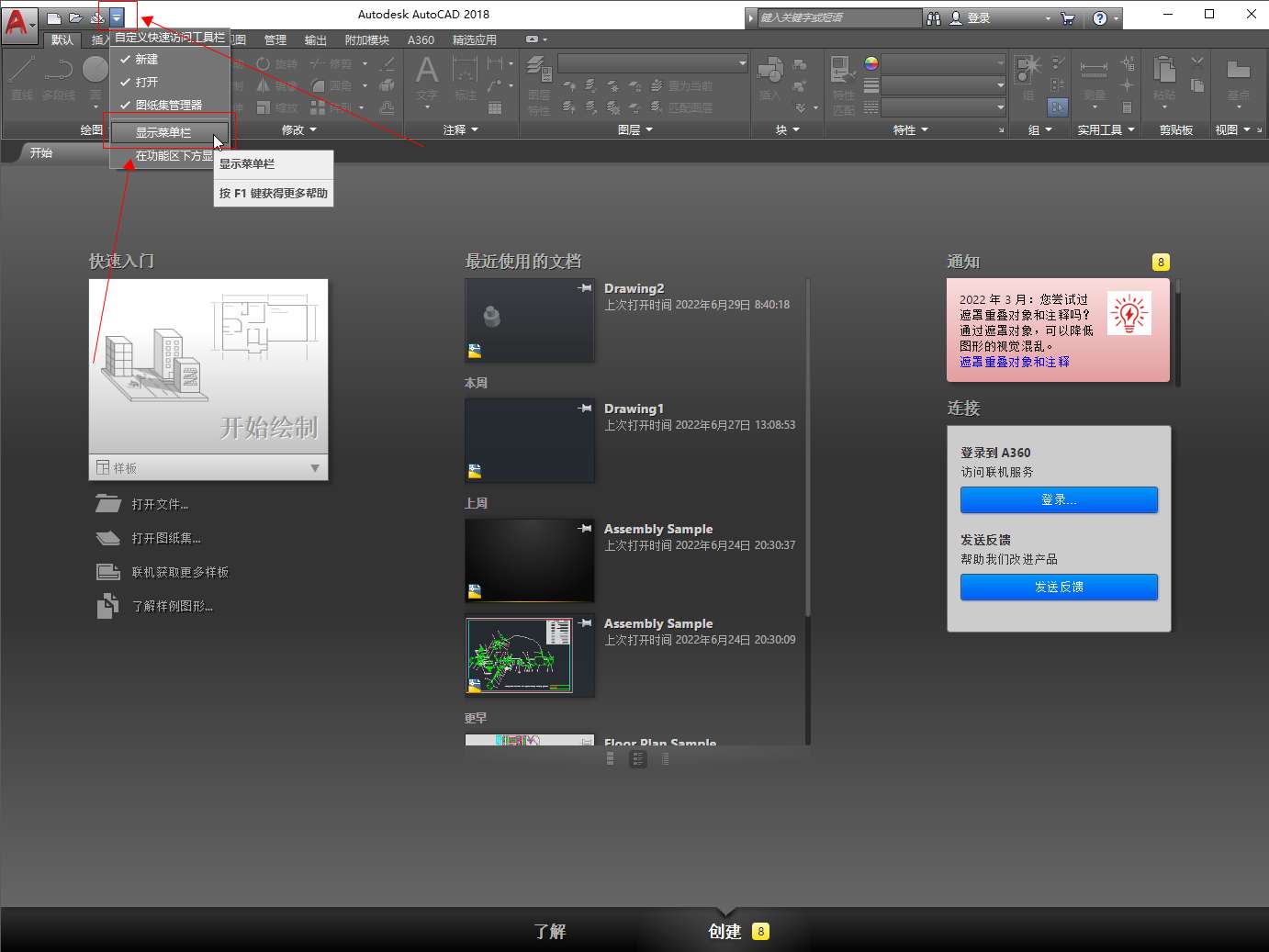
Task: Choose 在功能区下方显示 from the menu
Action: click(x=163, y=156)
